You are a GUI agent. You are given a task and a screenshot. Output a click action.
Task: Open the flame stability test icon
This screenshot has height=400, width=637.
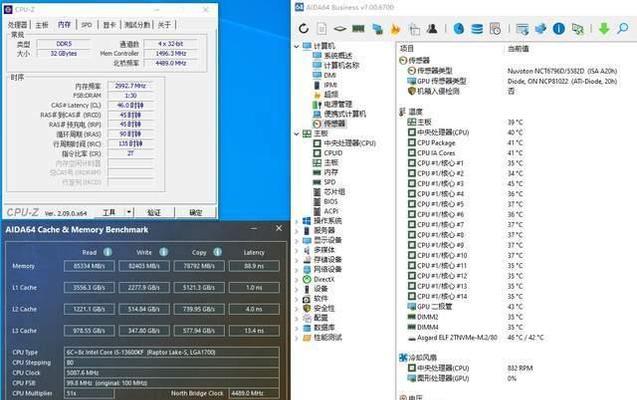coord(395,28)
